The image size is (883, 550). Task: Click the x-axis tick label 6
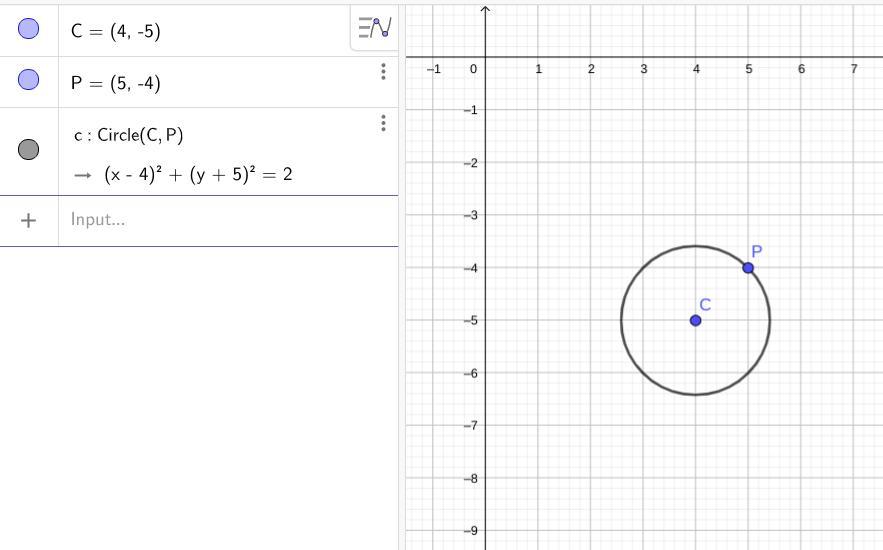[801, 69]
